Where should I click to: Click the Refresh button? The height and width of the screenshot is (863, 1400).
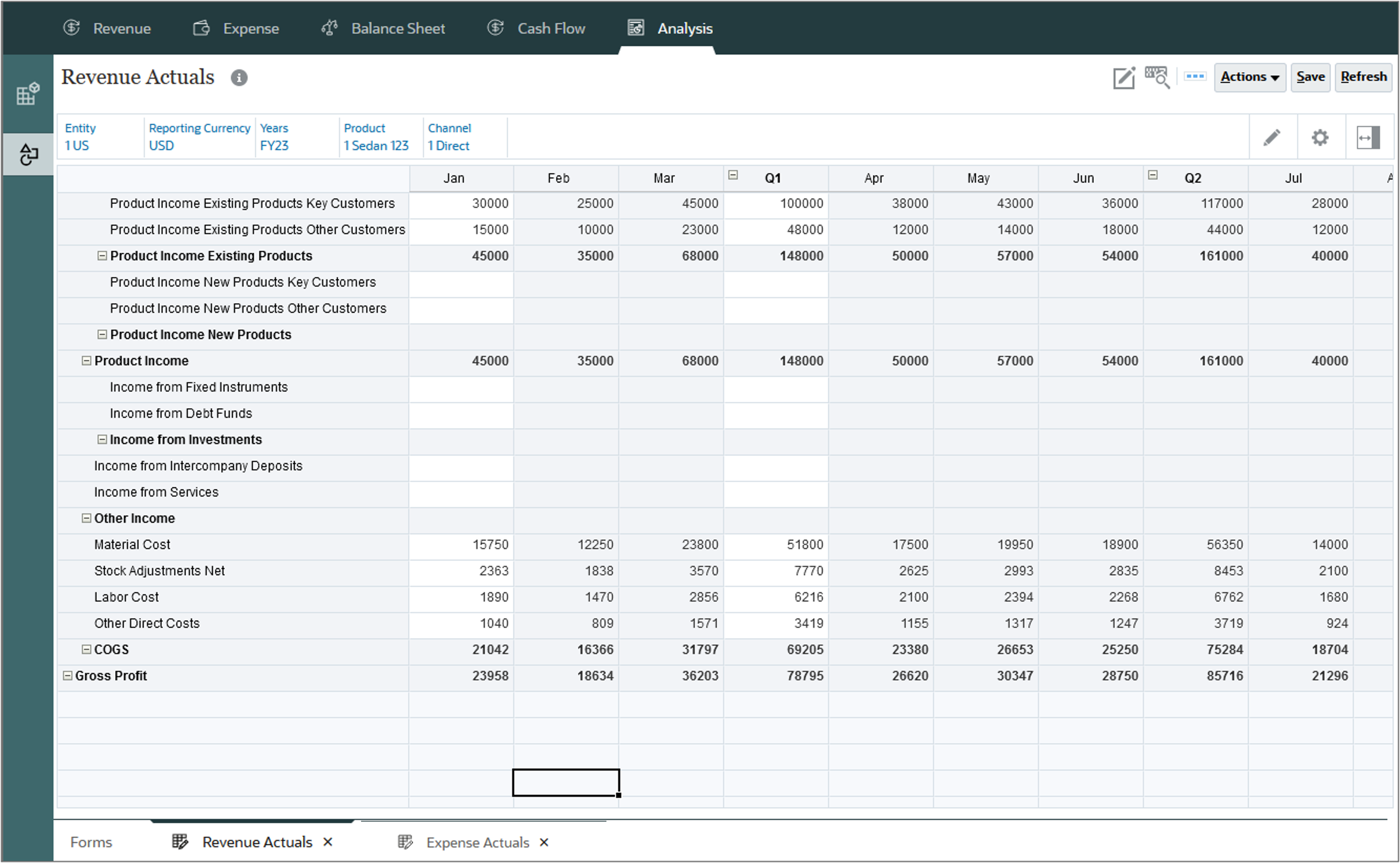pyautogui.click(x=1363, y=77)
